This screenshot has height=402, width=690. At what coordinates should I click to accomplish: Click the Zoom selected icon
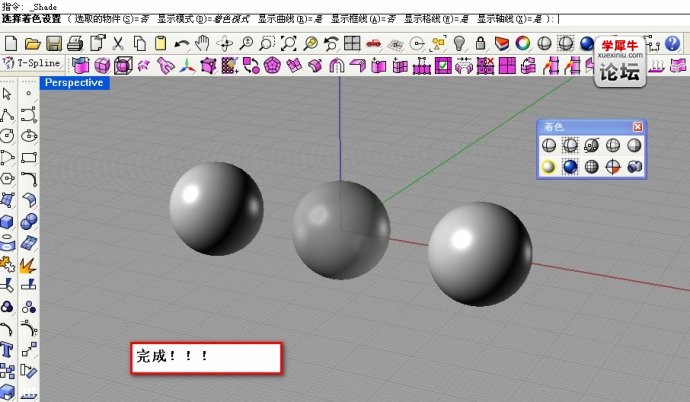(310, 44)
